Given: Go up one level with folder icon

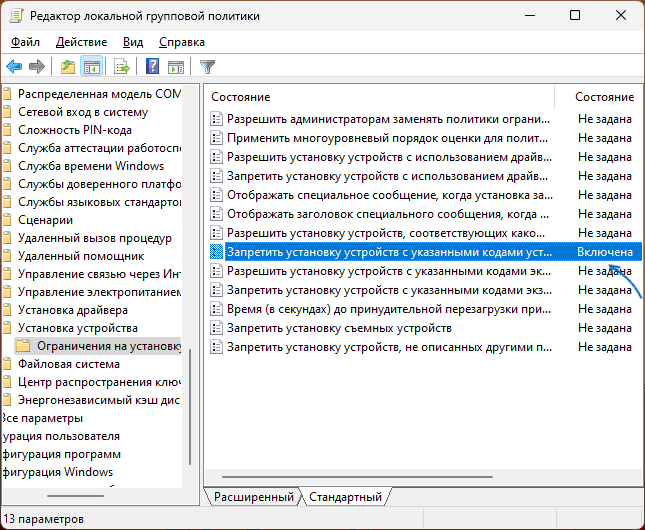Looking at the screenshot, I should tap(68, 66).
